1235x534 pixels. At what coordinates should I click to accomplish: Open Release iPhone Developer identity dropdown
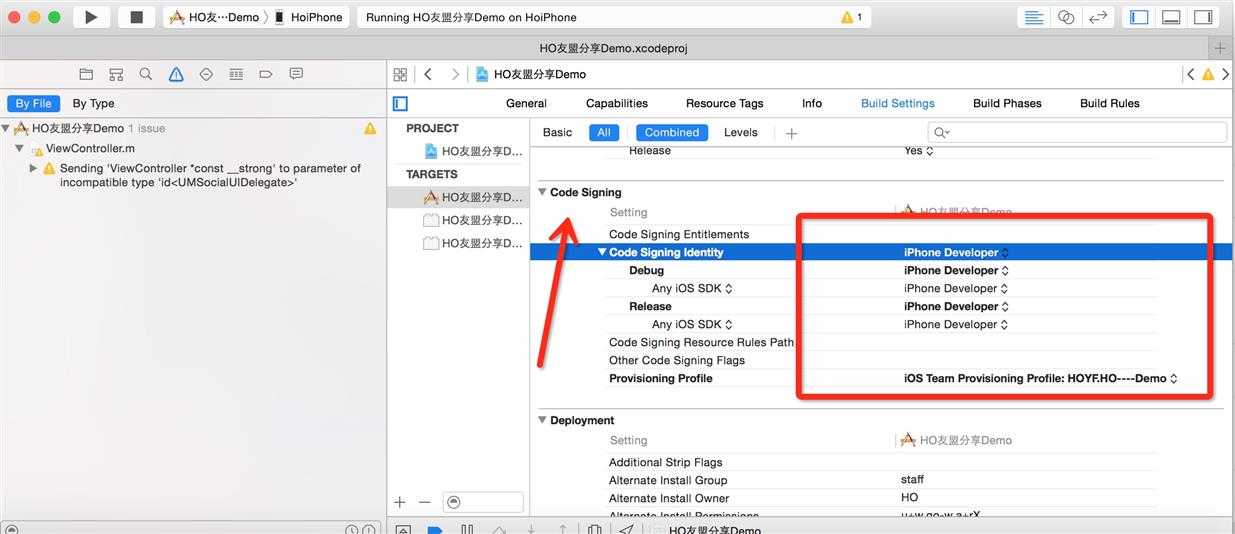click(x=956, y=306)
